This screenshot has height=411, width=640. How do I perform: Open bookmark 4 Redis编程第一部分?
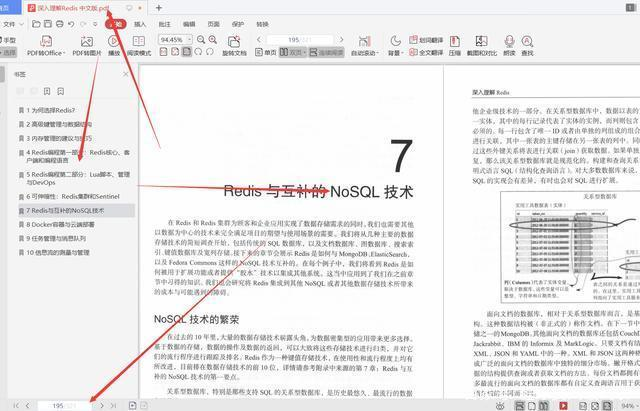(78, 156)
